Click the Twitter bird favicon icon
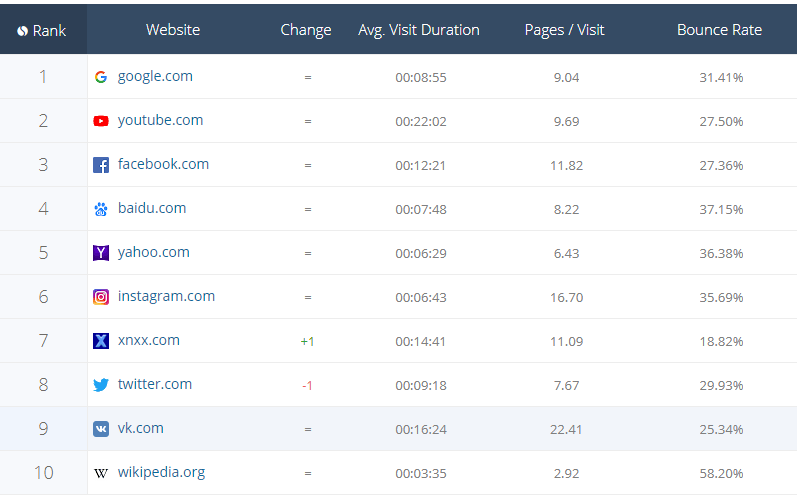Screen dimensions: 797x500 [x=101, y=385]
